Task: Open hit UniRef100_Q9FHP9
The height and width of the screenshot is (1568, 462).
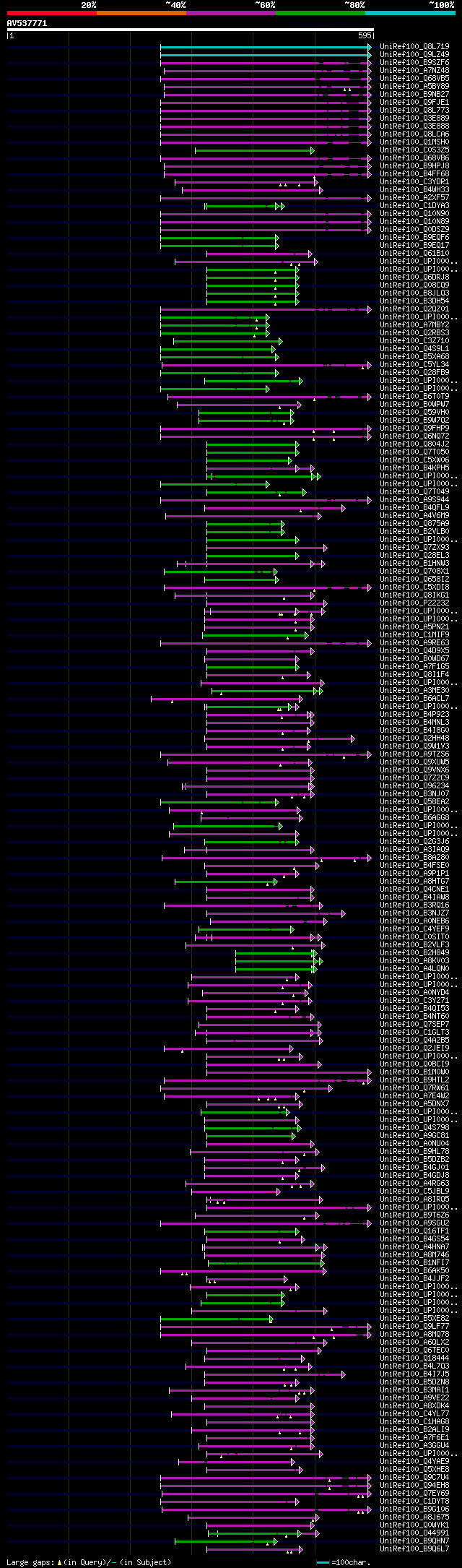Action: [414, 428]
